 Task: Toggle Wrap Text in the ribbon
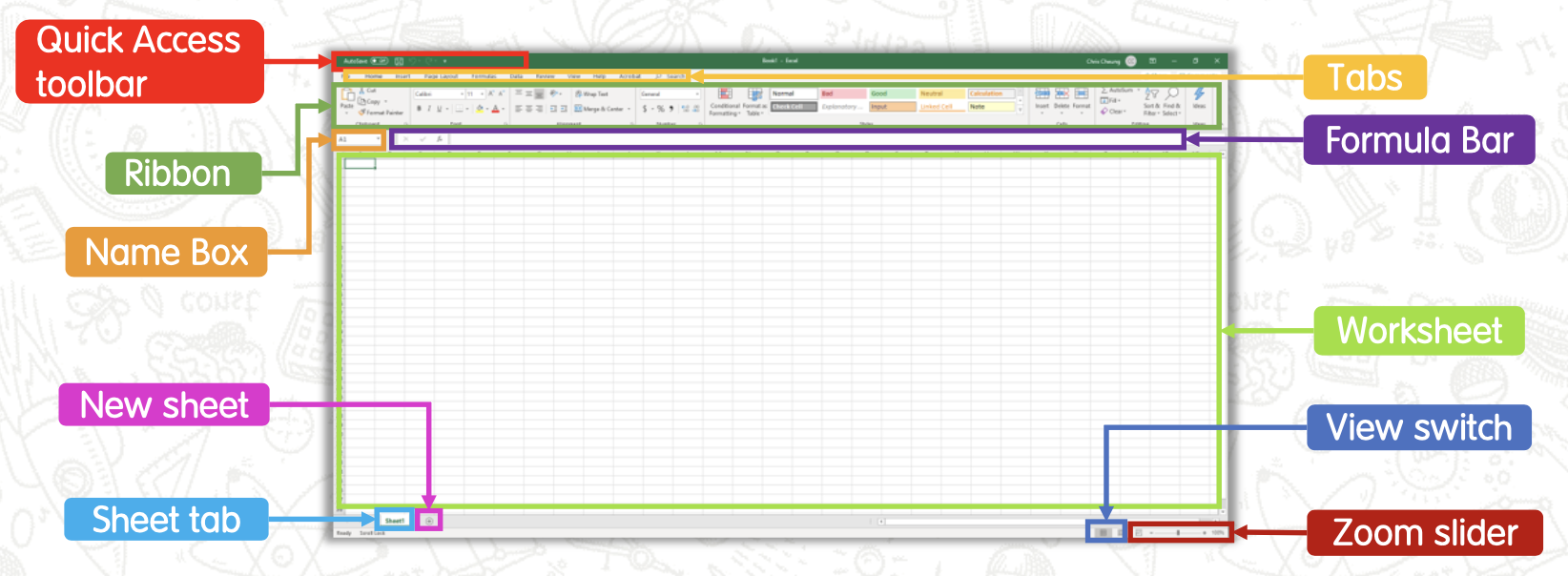point(591,94)
